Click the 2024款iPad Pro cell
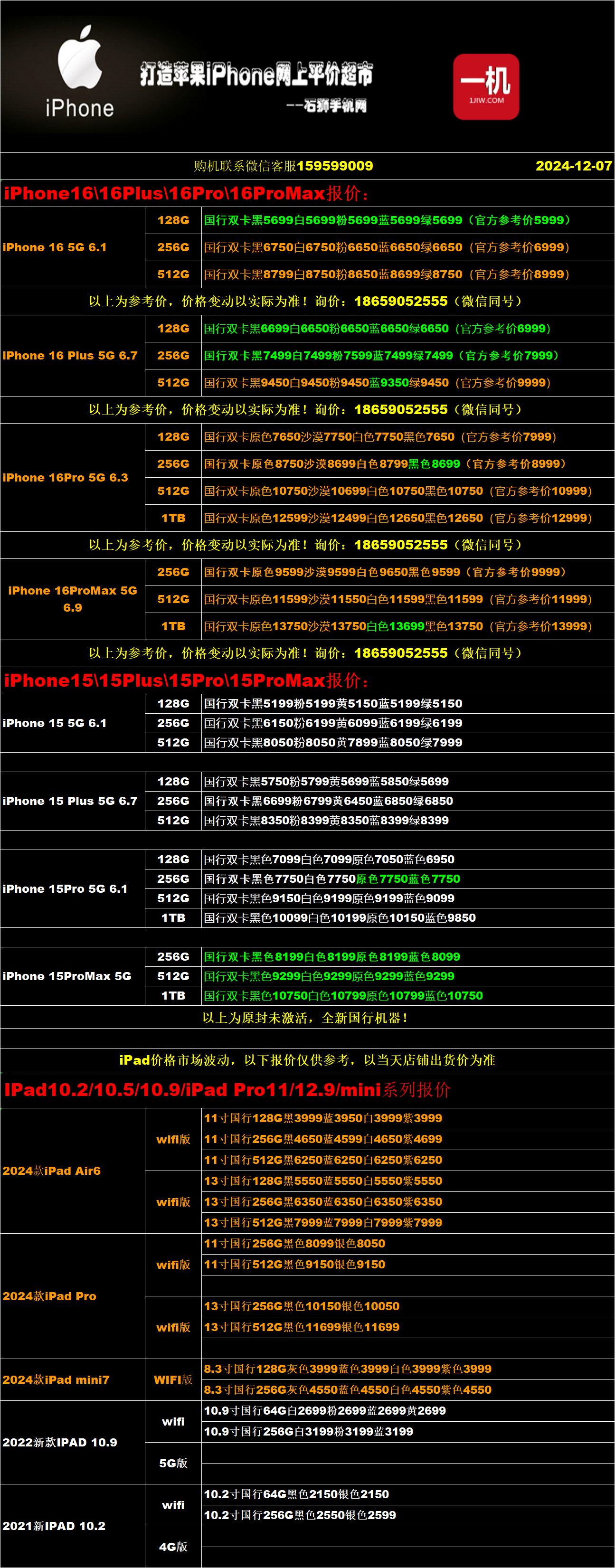Viewport: 615px width, 1568px height. 73,1296
